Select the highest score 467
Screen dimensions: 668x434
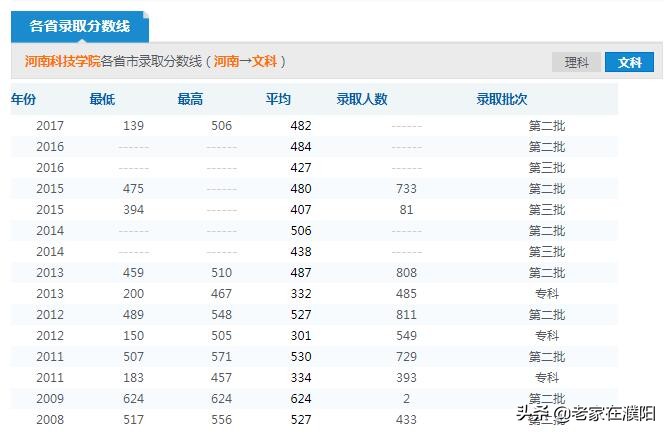[222, 293]
